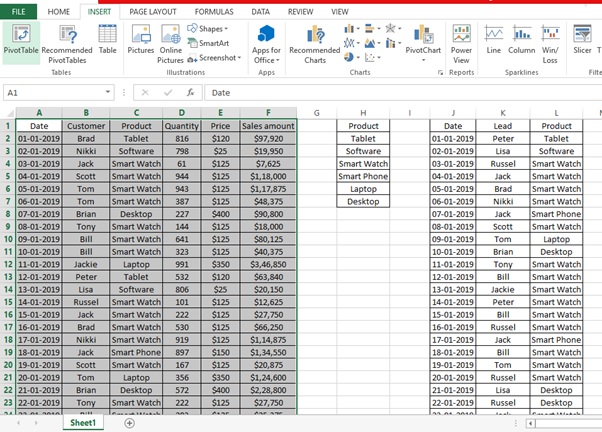Click Recommended Charts
This screenshot has height=432, width=602.
point(314,43)
